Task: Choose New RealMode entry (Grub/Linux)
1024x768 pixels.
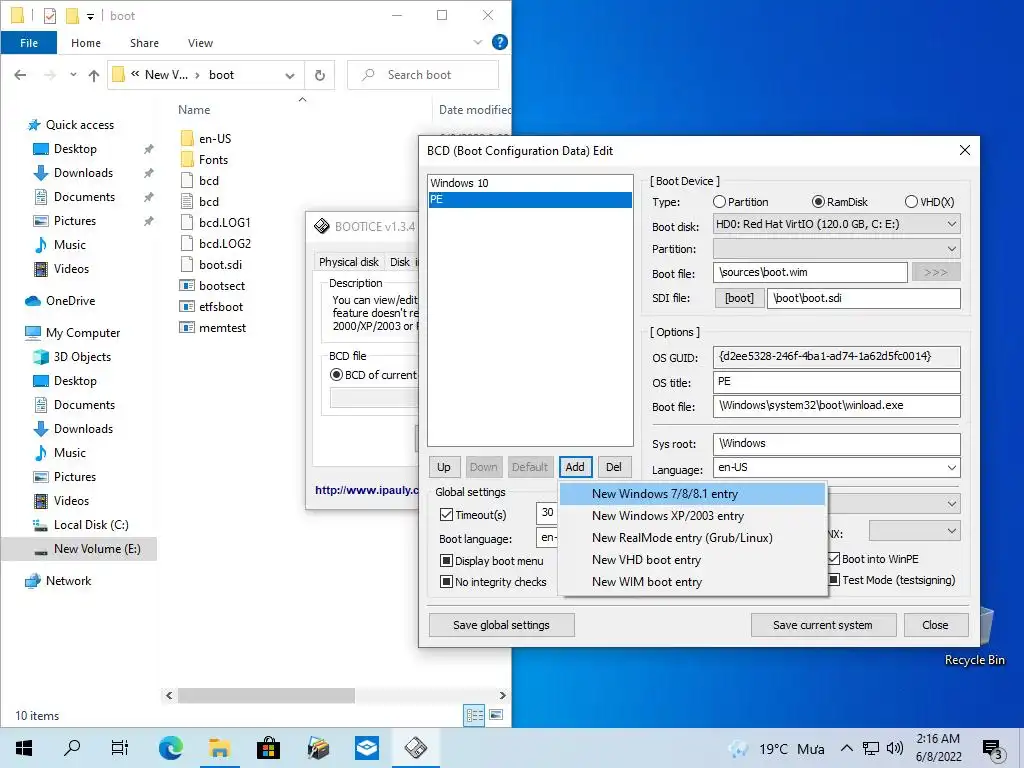Action: [693, 537]
